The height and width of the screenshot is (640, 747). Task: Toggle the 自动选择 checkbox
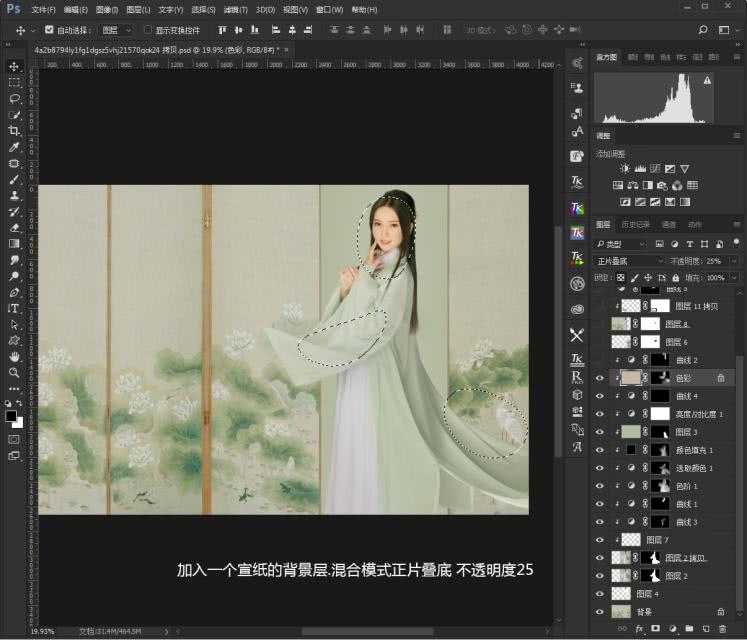point(49,30)
